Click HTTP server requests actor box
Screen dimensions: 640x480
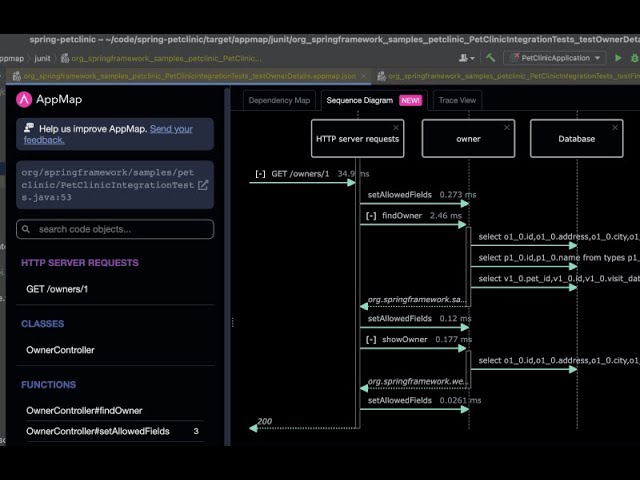tap(358, 139)
